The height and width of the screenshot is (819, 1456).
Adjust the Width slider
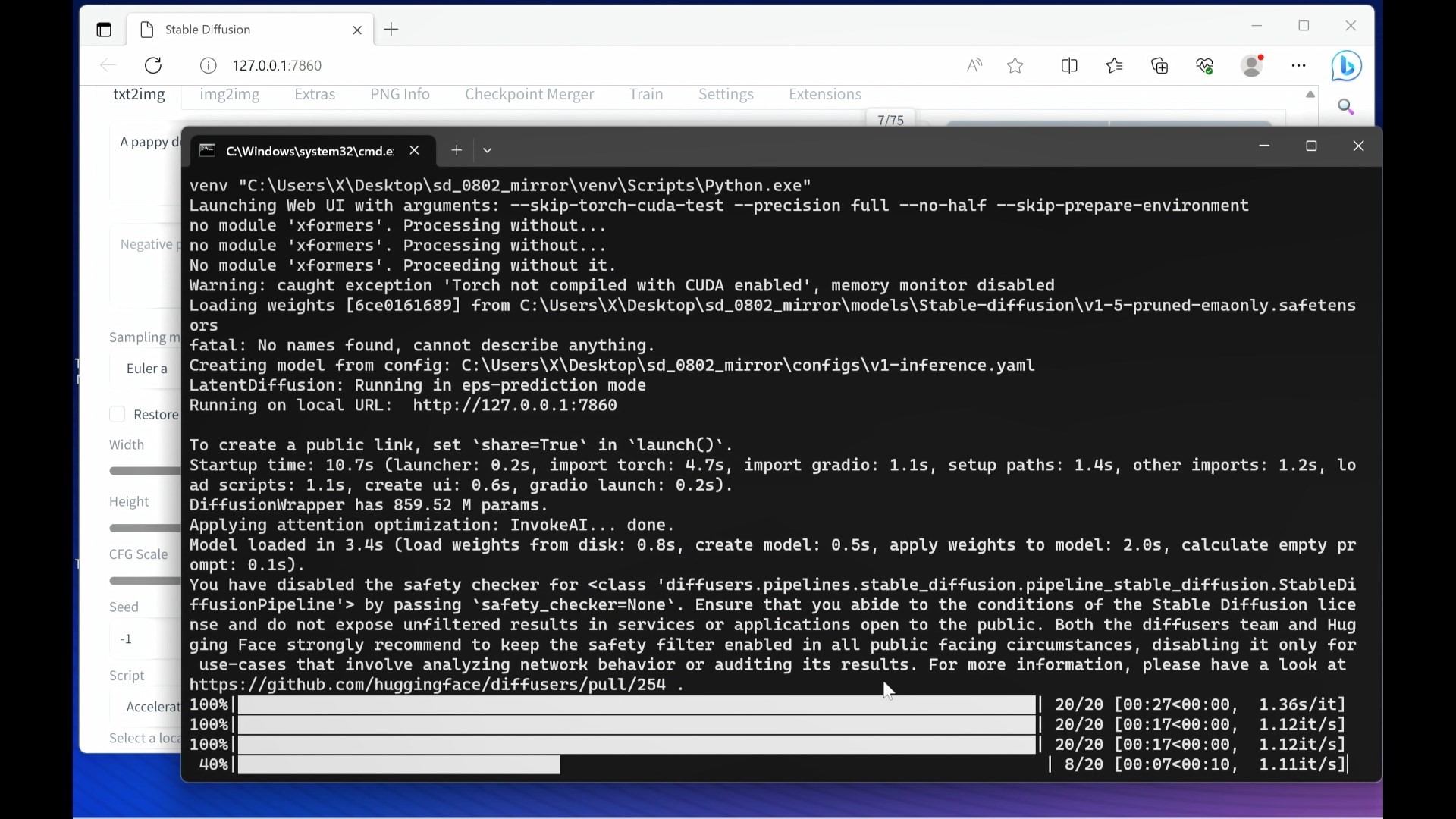click(145, 471)
